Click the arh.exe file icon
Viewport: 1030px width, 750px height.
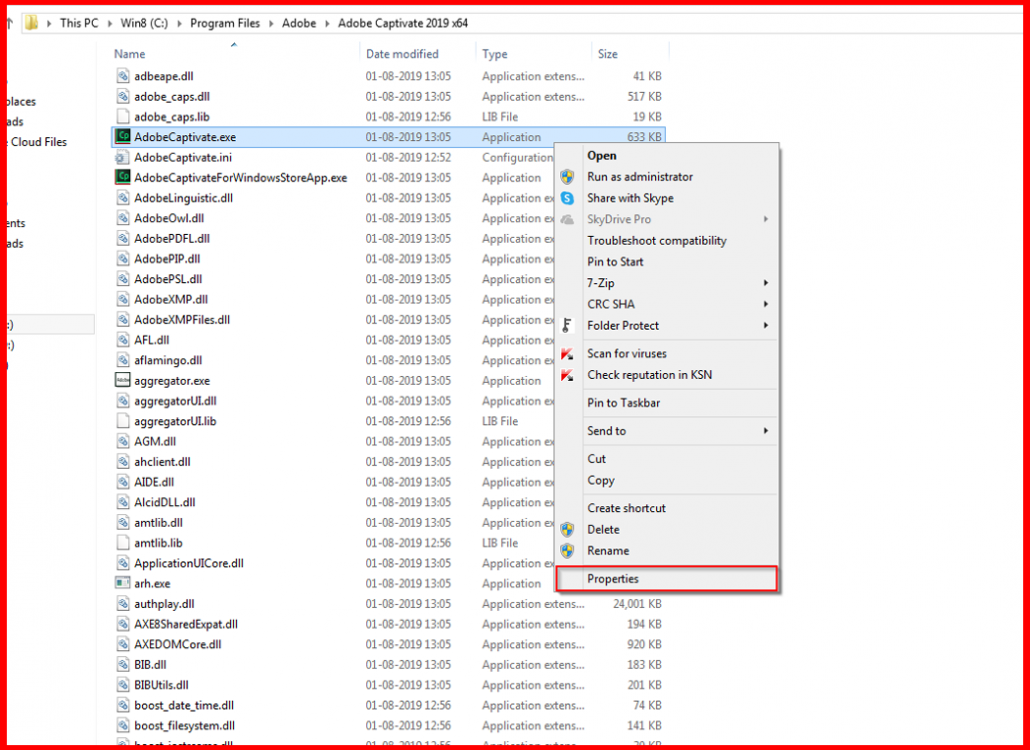[x=123, y=583]
